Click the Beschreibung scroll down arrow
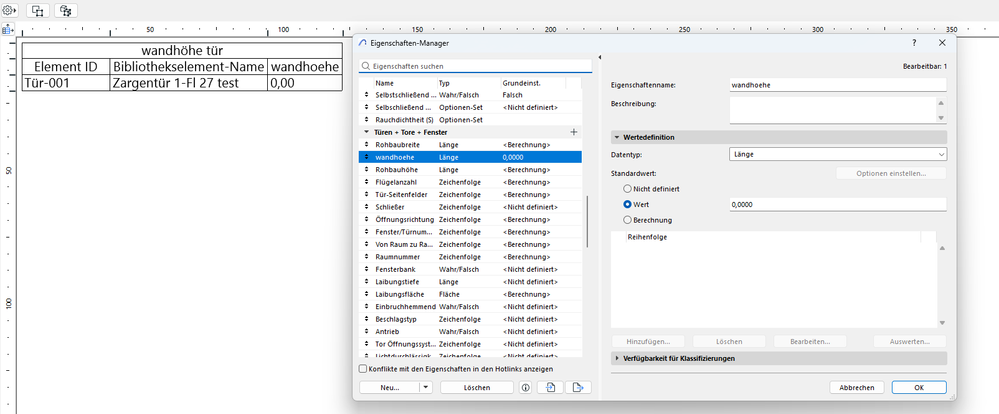The image size is (999, 414). click(941, 118)
